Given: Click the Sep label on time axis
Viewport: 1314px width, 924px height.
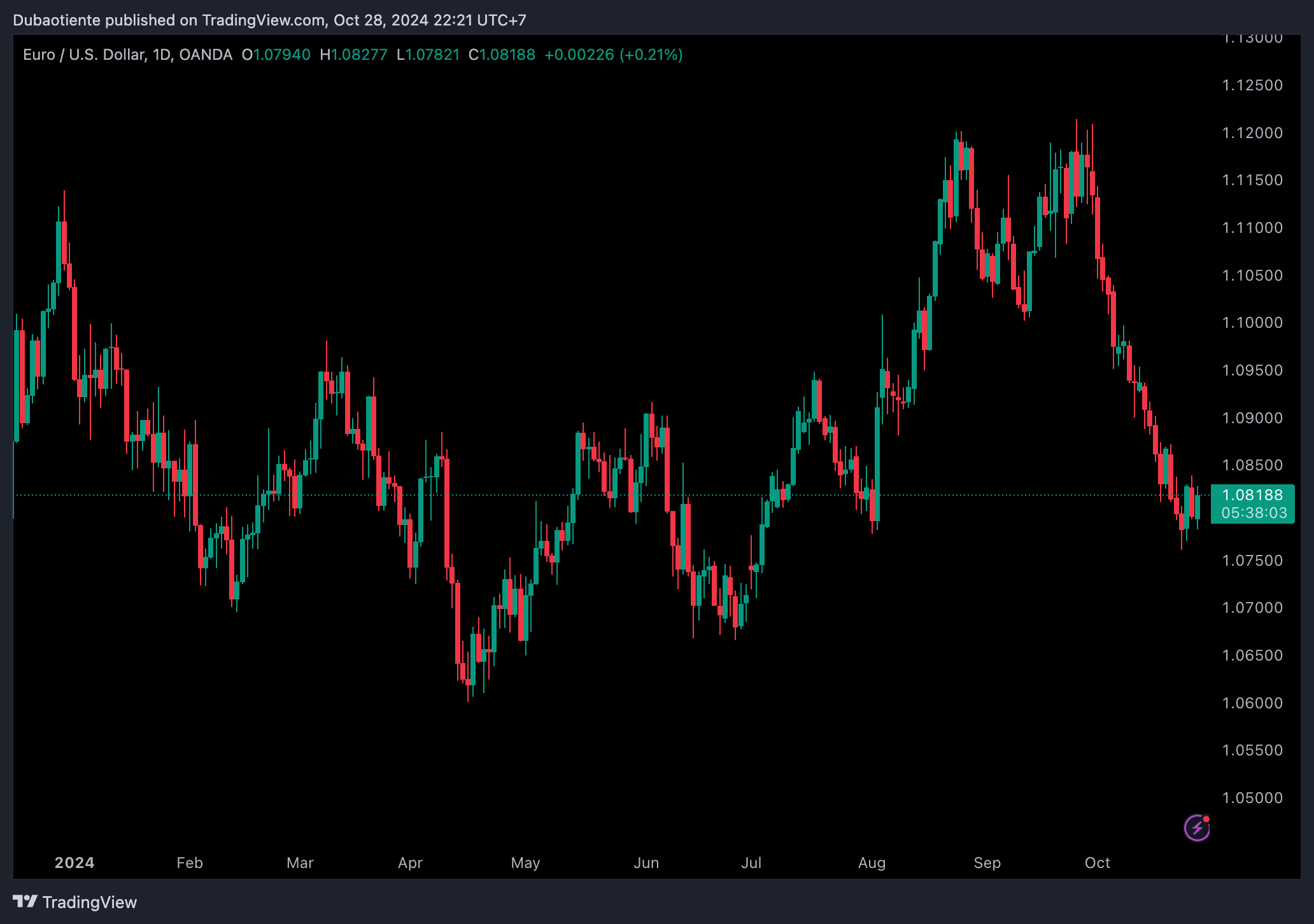Looking at the screenshot, I should point(987,863).
